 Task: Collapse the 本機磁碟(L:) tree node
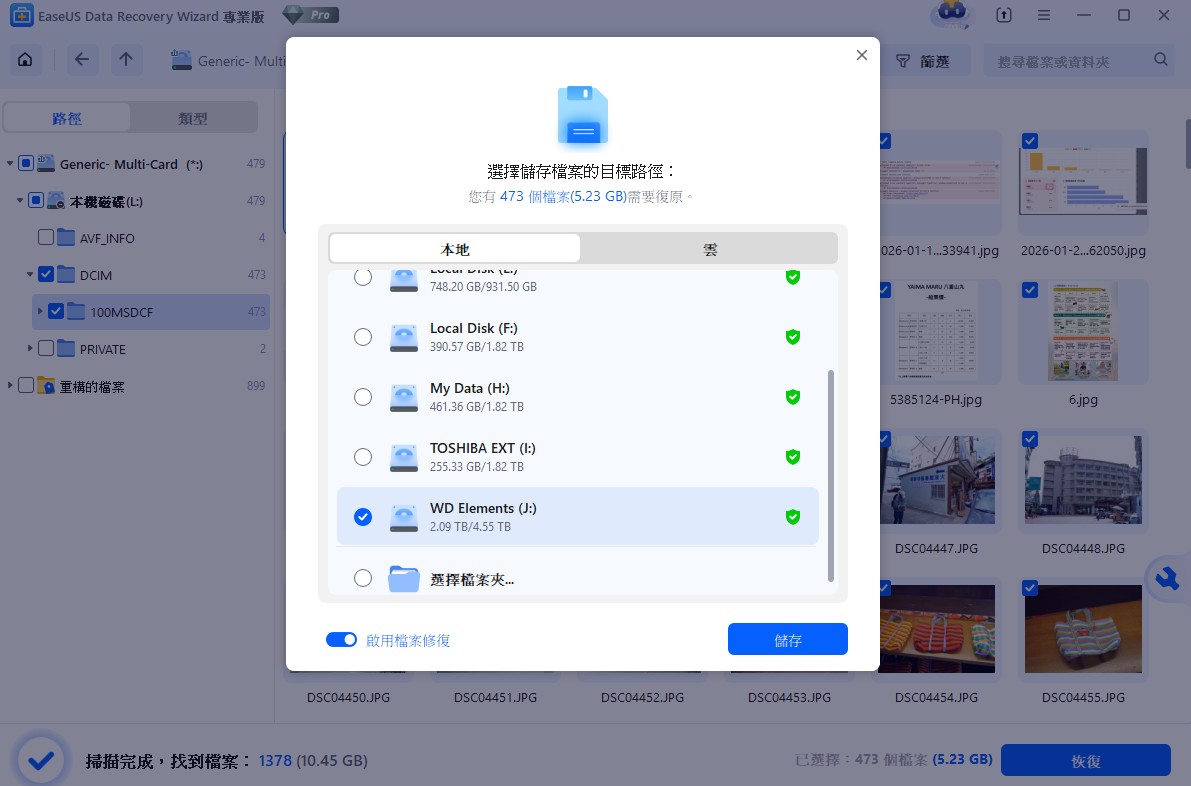pyautogui.click(x=20, y=200)
